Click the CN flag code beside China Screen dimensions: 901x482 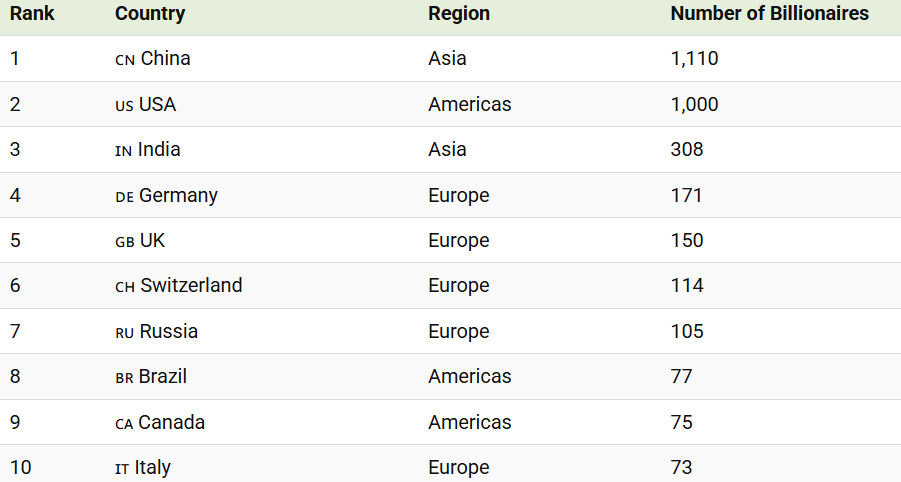(125, 60)
